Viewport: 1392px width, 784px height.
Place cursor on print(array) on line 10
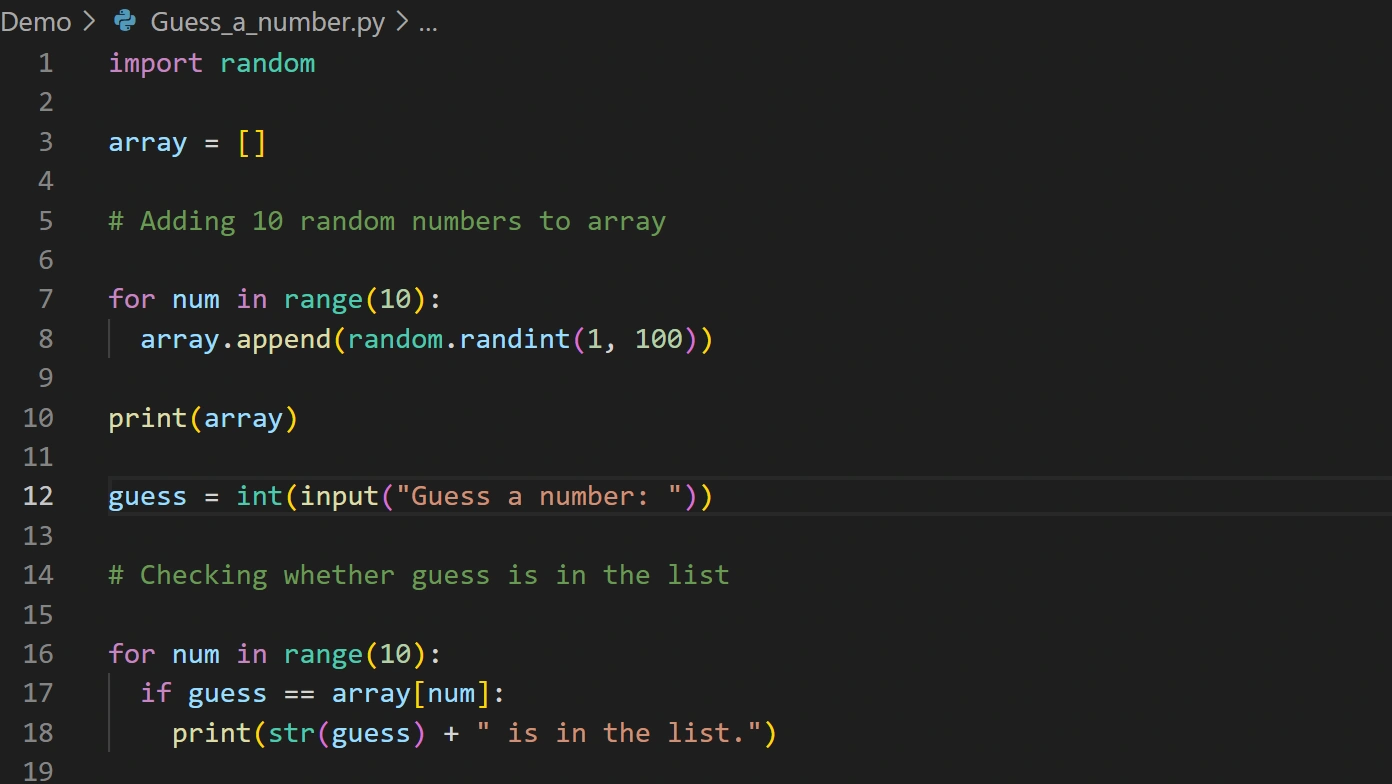tap(203, 418)
